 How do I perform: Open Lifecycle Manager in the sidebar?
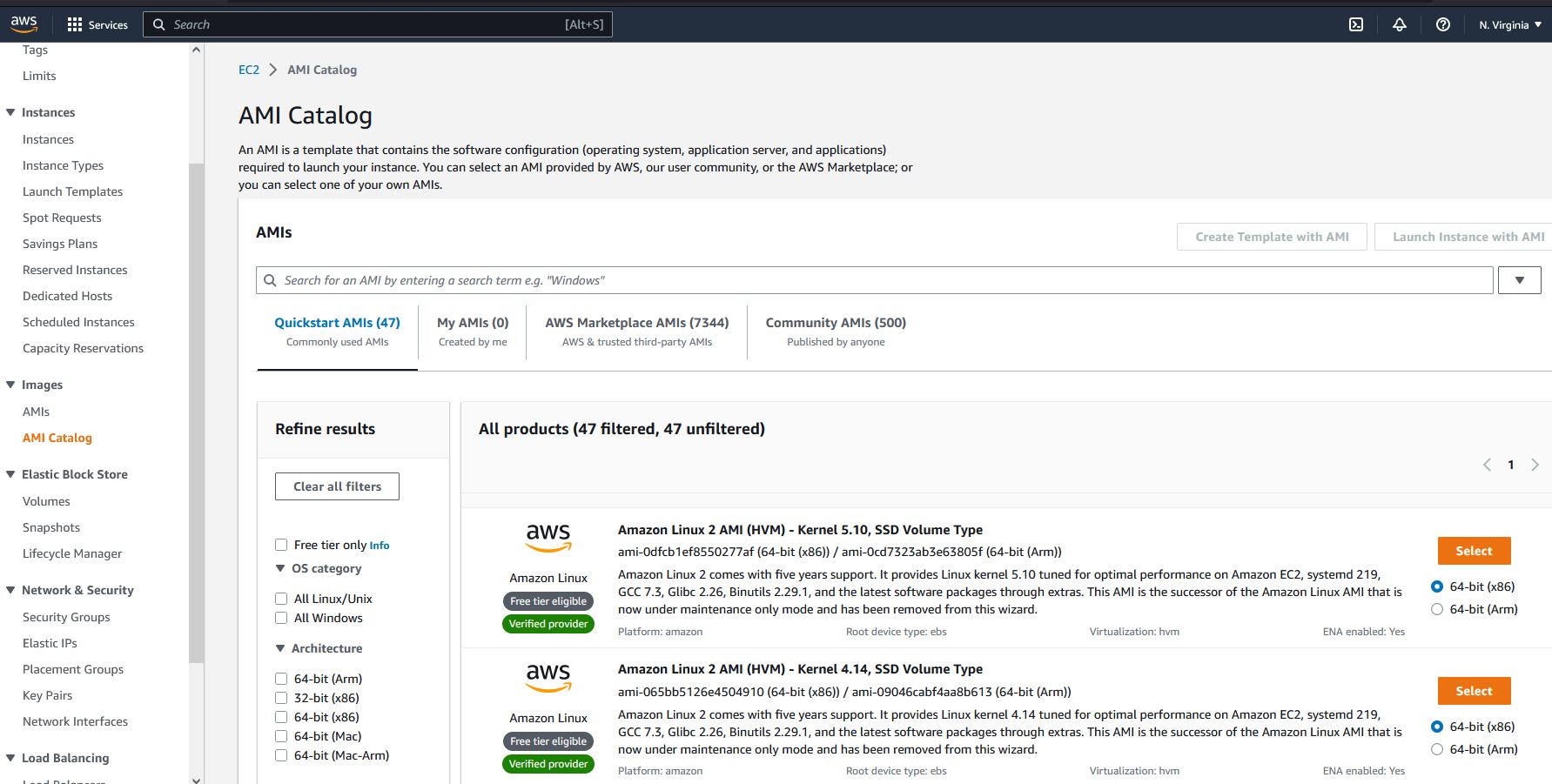pos(72,553)
